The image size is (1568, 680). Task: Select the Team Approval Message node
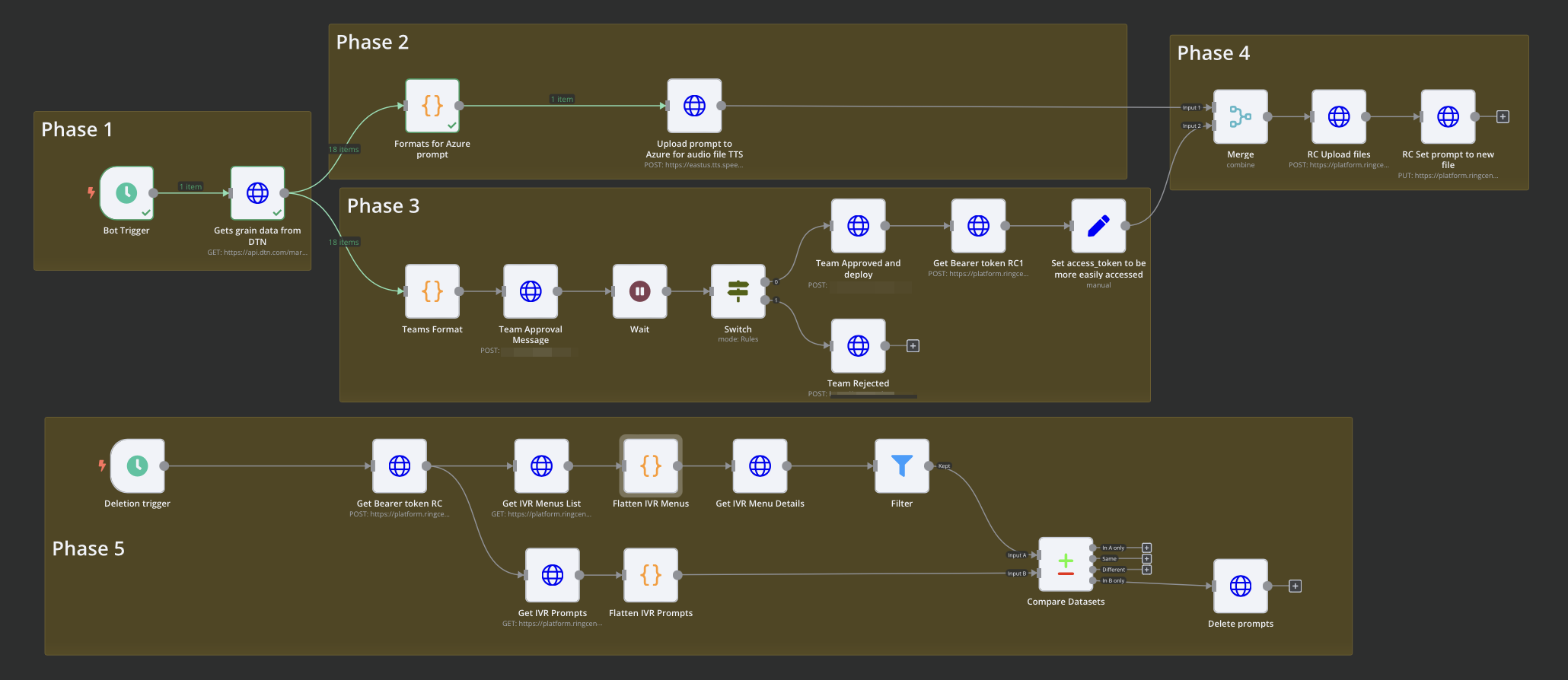pos(531,291)
